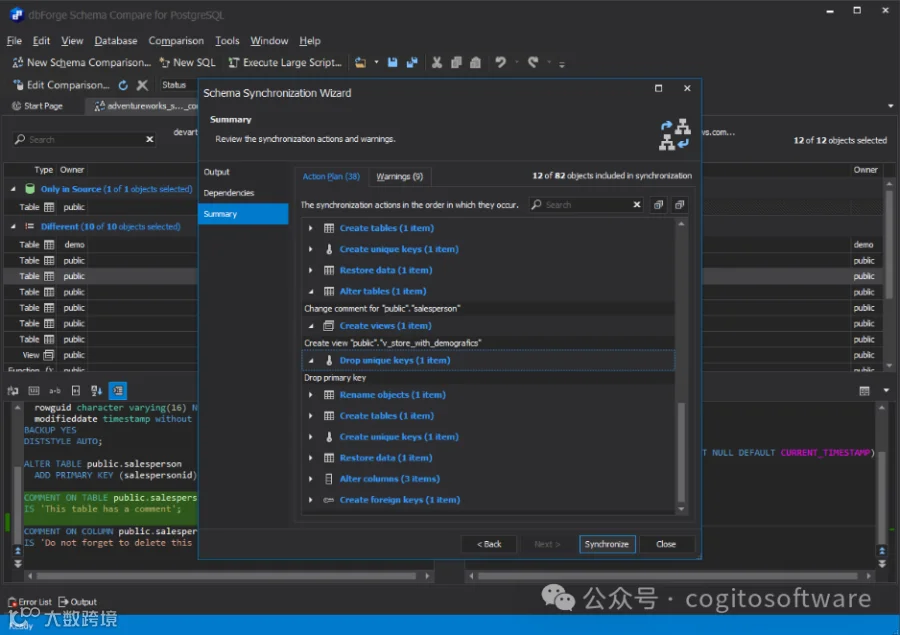Click into the left objects Search field
This screenshot has height=635, width=900.
pyautogui.click(x=83, y=140)
